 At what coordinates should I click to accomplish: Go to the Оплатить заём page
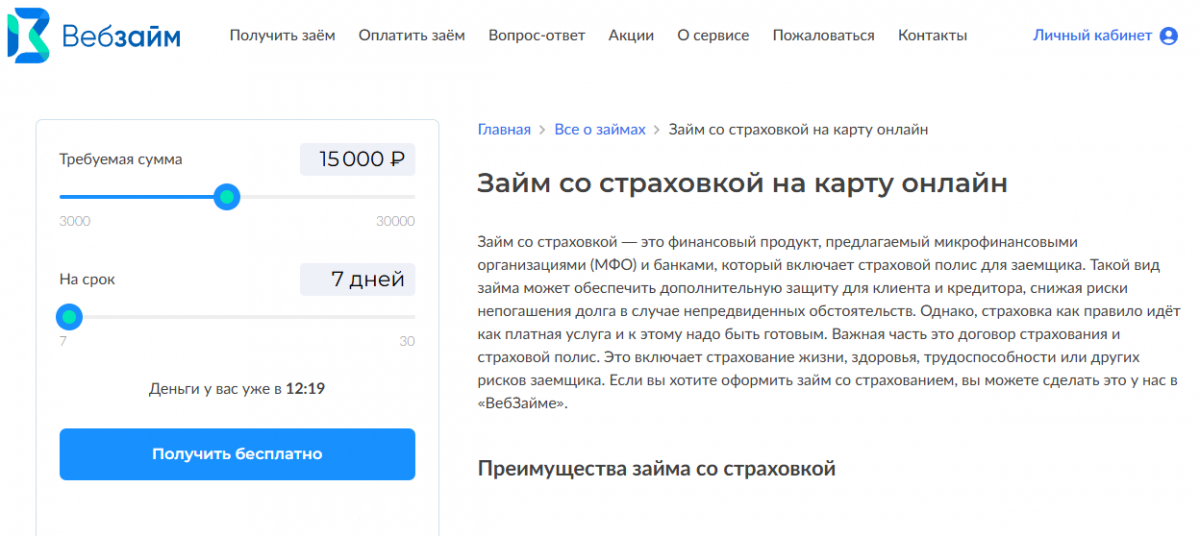411,36
